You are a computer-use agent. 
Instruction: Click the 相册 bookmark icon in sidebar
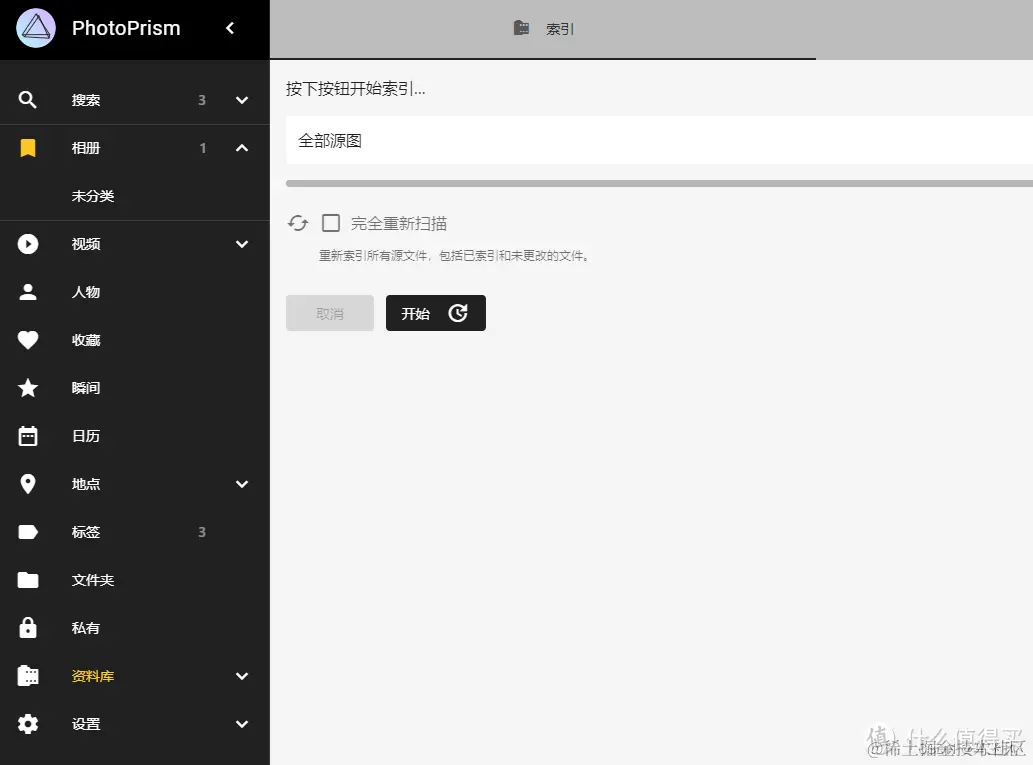(x=27, y=147)
